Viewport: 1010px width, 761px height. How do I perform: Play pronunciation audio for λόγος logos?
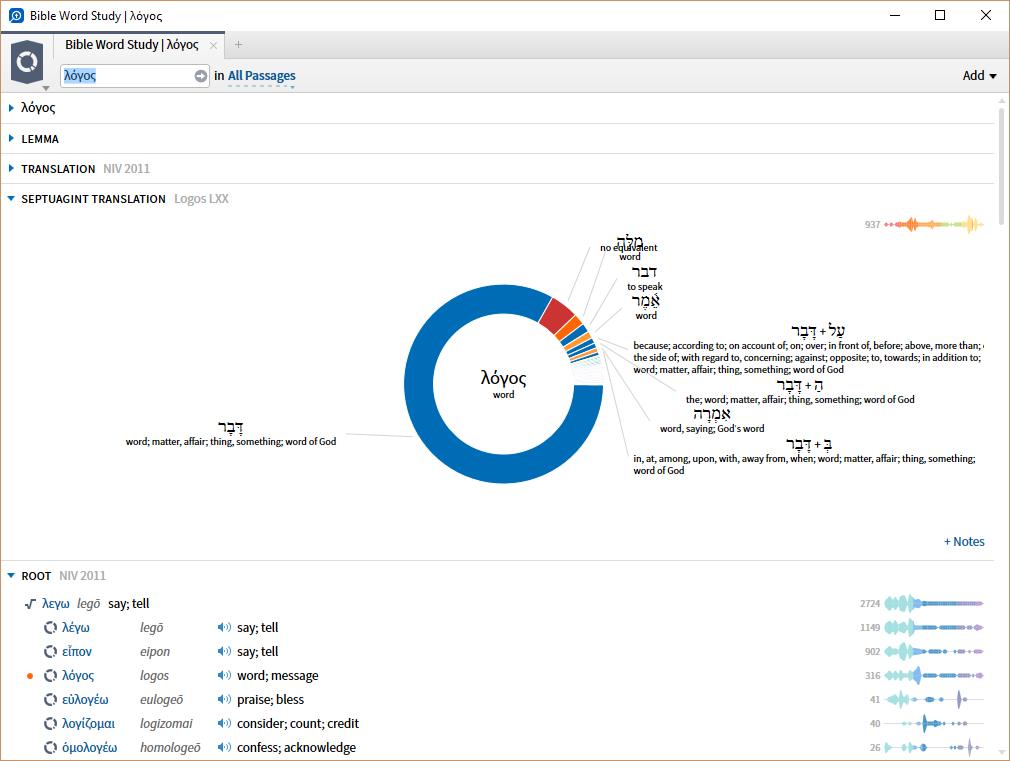tap(224, 675)
